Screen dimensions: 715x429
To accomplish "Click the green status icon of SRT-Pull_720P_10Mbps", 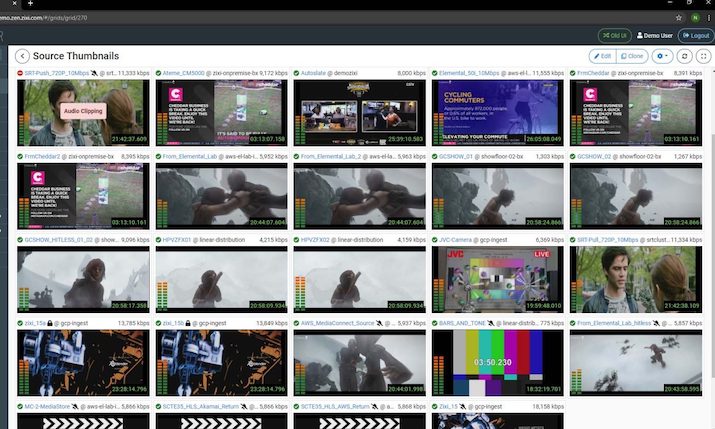I will click(573, 240).
